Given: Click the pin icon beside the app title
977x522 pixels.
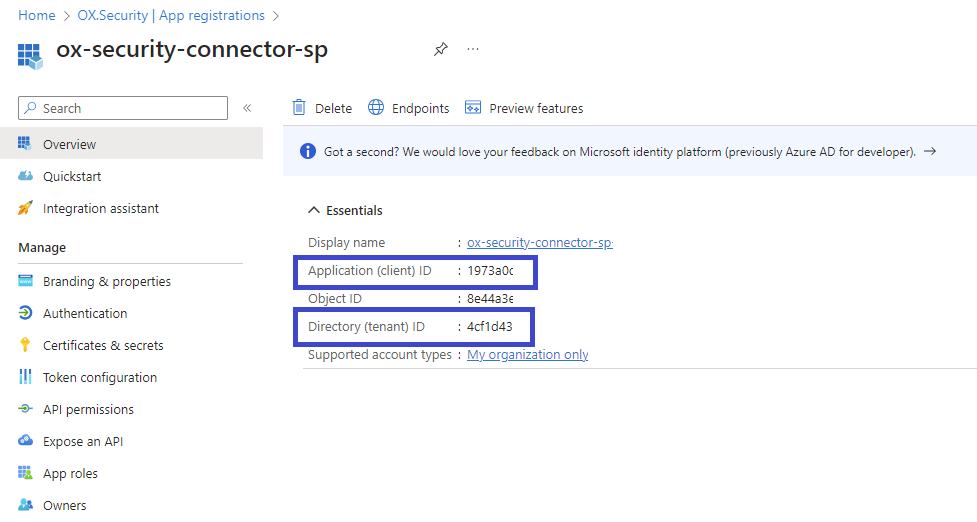Looking at the screenshot, I should click(441, 49).
